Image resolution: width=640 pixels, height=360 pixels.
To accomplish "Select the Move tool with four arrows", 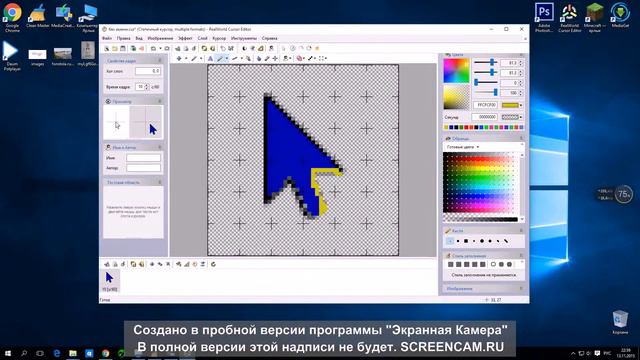I will [x=179, y=58].
